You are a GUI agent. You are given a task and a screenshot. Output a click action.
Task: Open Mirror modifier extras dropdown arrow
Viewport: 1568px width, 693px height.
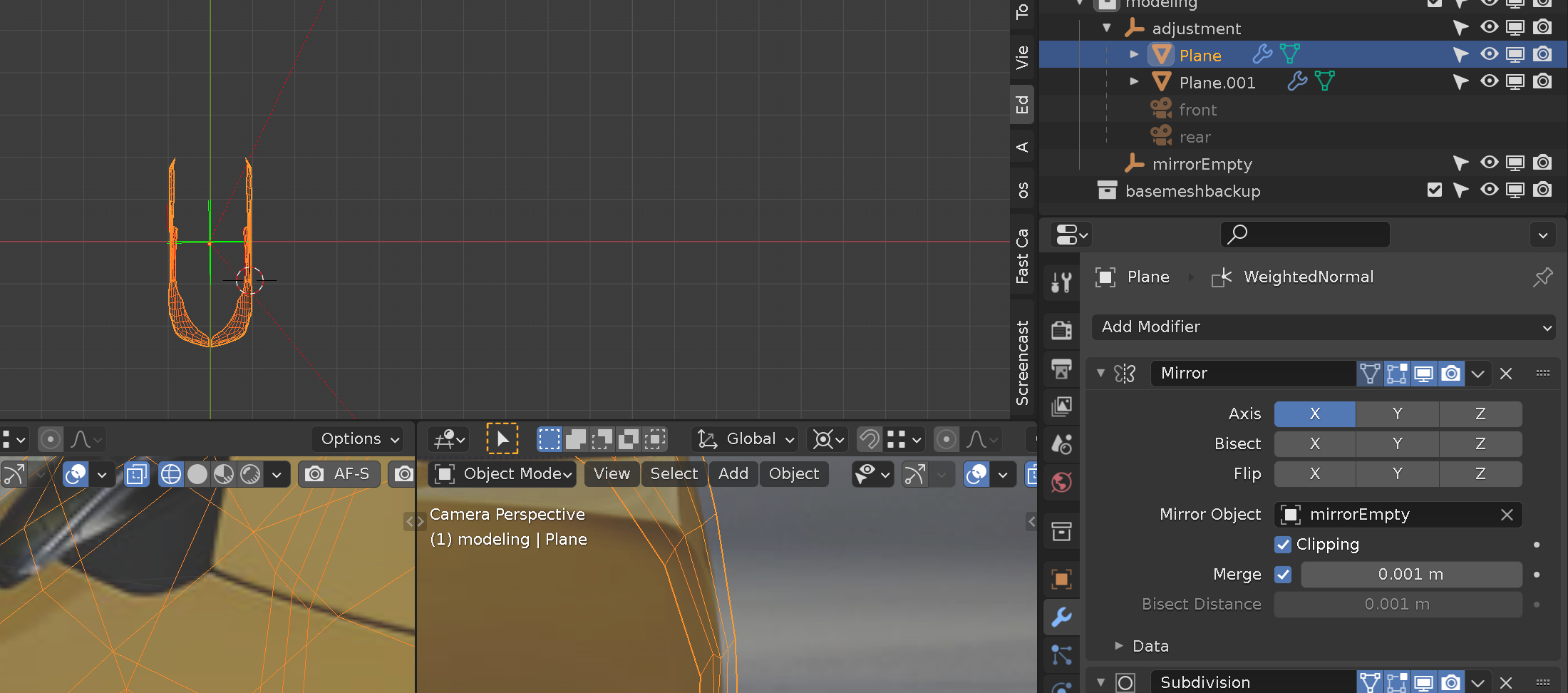[1477, 374]
